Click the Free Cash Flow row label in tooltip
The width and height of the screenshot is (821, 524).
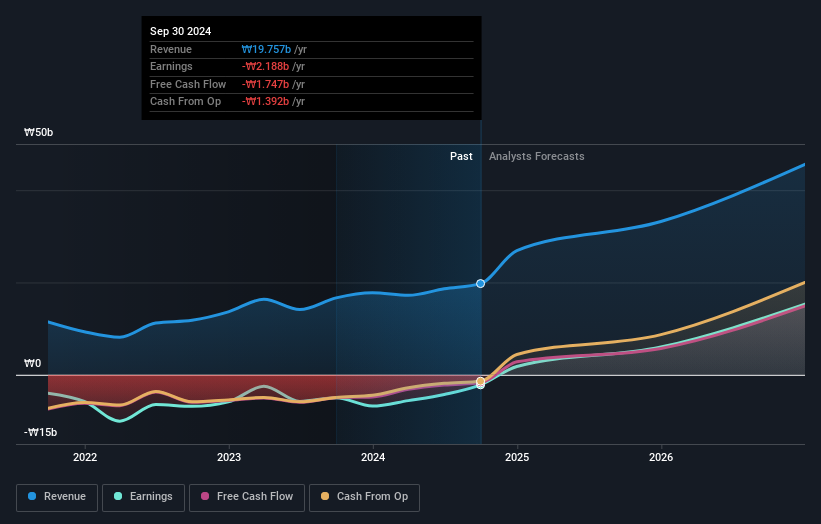188,84
